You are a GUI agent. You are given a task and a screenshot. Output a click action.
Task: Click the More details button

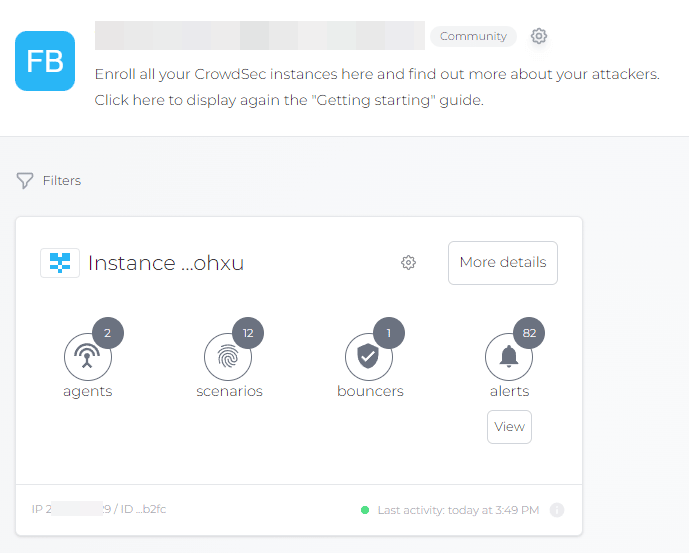click(502, 262)
